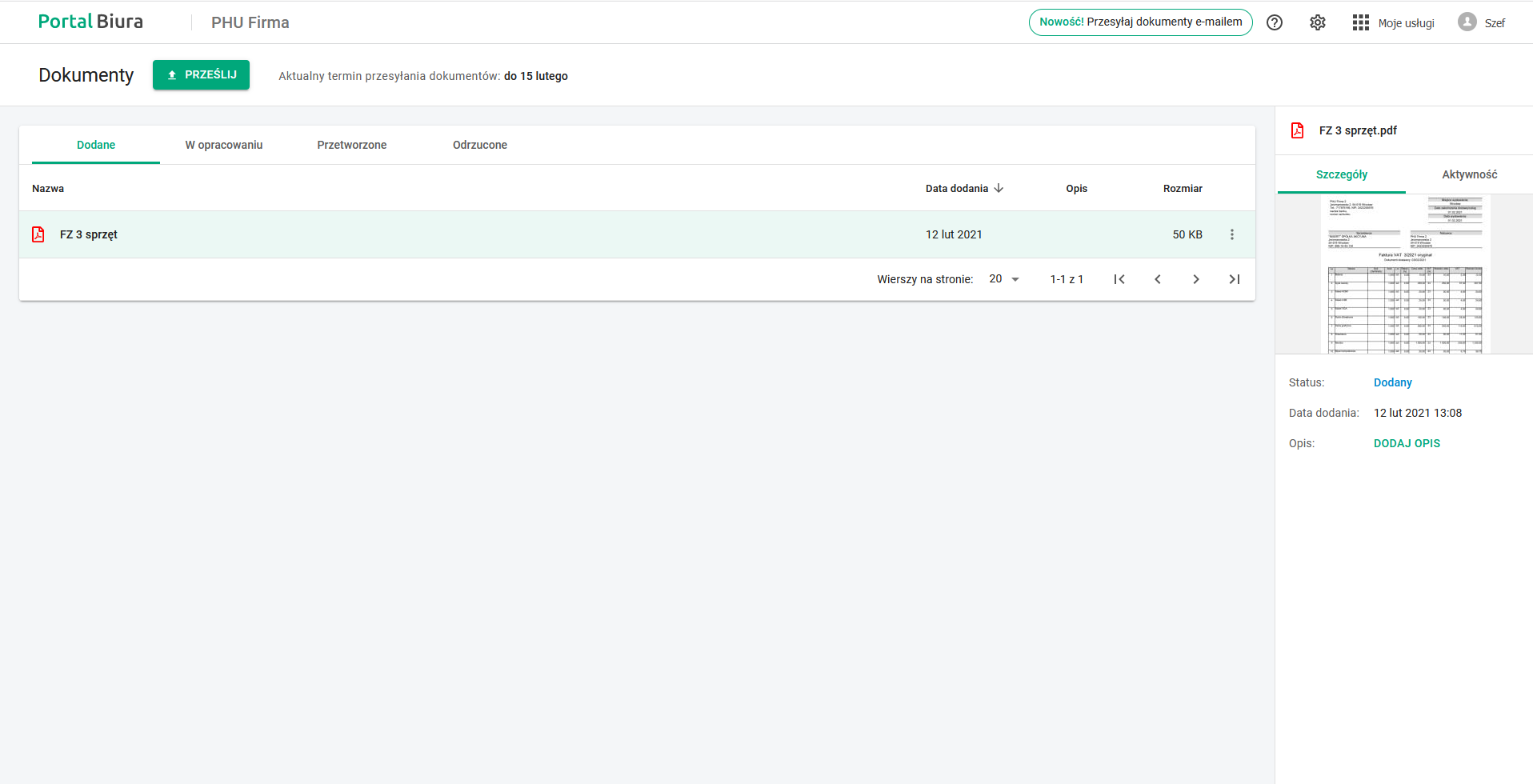
Task: Open settings gear icon
Action: pyautogui.click(x=1318, y=22)
